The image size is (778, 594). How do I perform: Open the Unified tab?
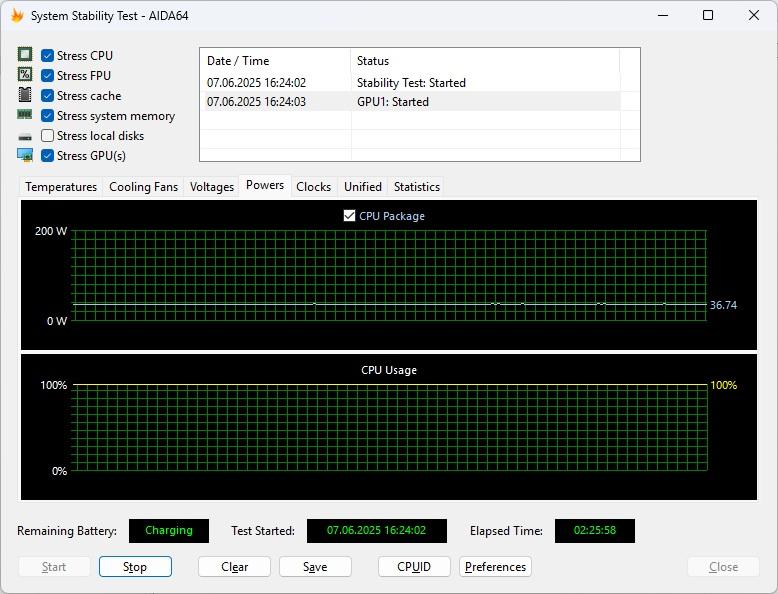[363, 187]
